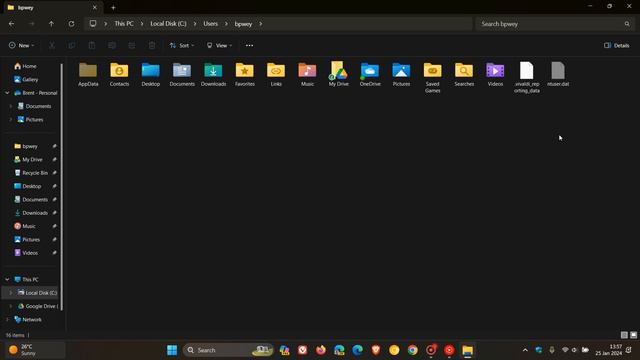Select the Desktop folder in file pane
This screenshot has width=640, height=360.
151,75
